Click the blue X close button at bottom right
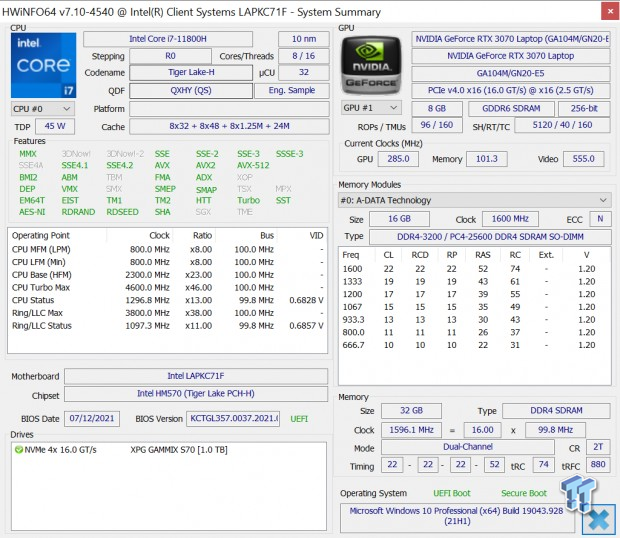Viewport: 620px width, 538px height. pos(599,521)
